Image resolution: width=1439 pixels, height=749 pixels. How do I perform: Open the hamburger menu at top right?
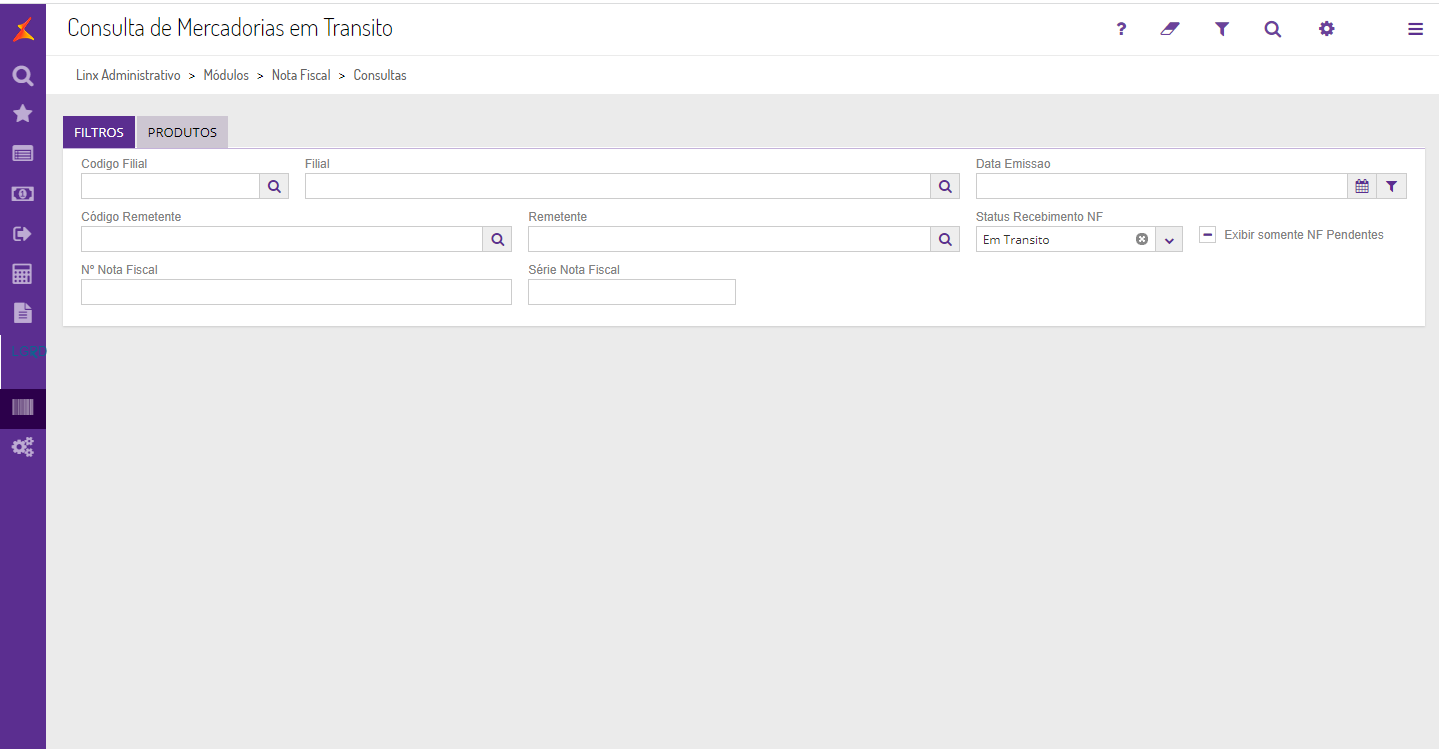coord(1415,29)
